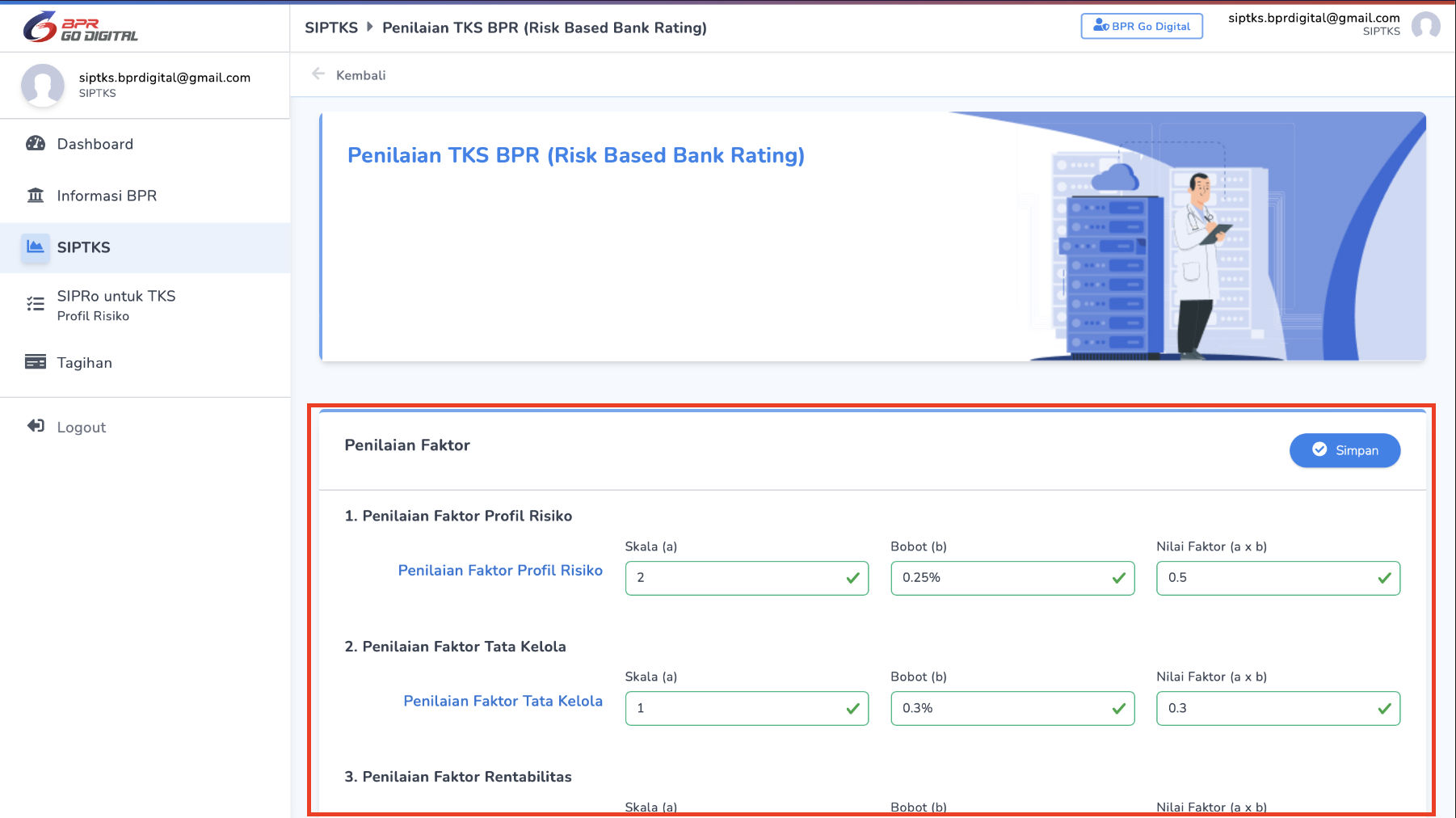Open the Tagihan menu item
This screenshot has width=1456, height=818.
click(145, 362)
